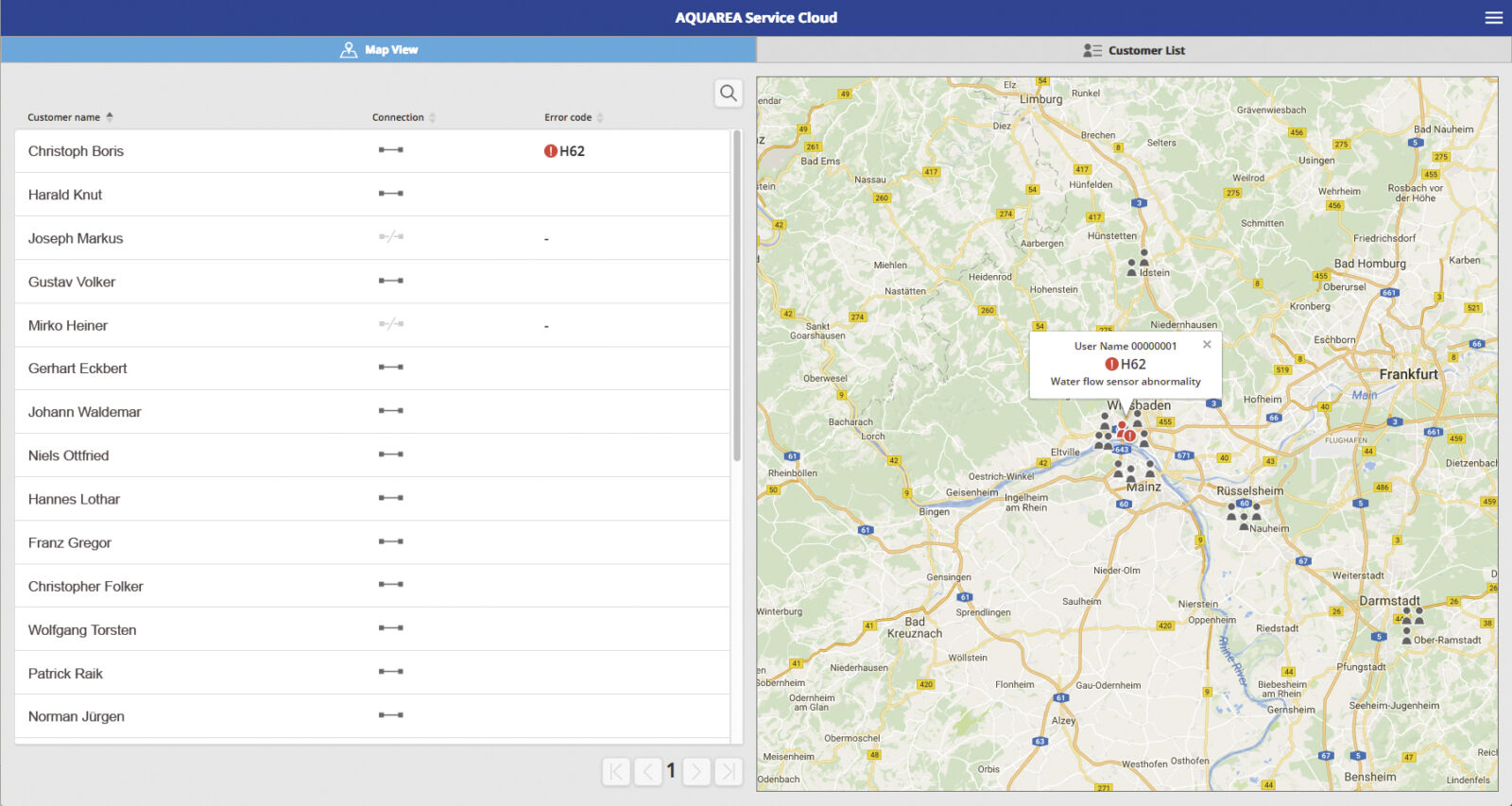Select customer Christoph Boris

tap(372, 151)
